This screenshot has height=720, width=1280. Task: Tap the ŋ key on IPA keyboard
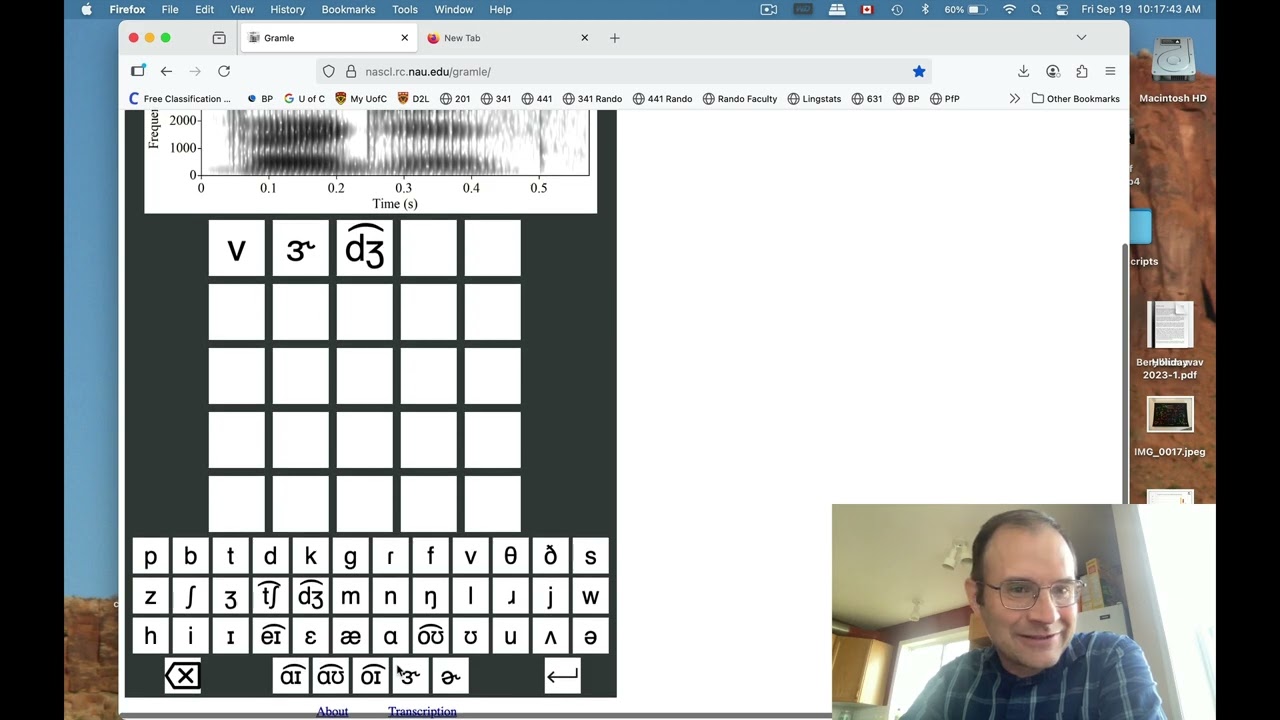[430, 596]
